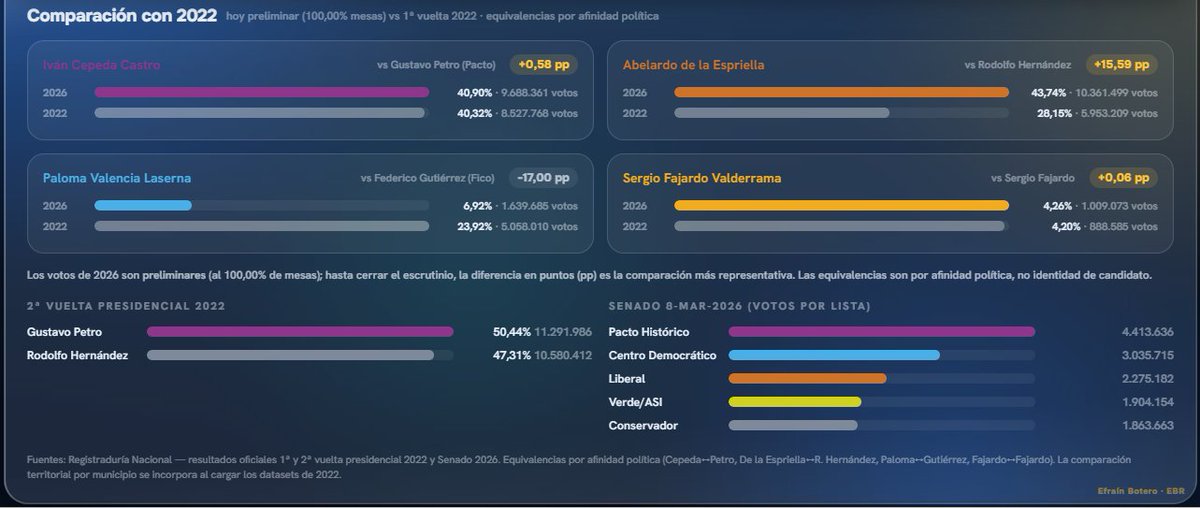1200x508 pixels.
Task: Click the gray 2022 bar under Cepeda
Action: click(x=260, y=113)
